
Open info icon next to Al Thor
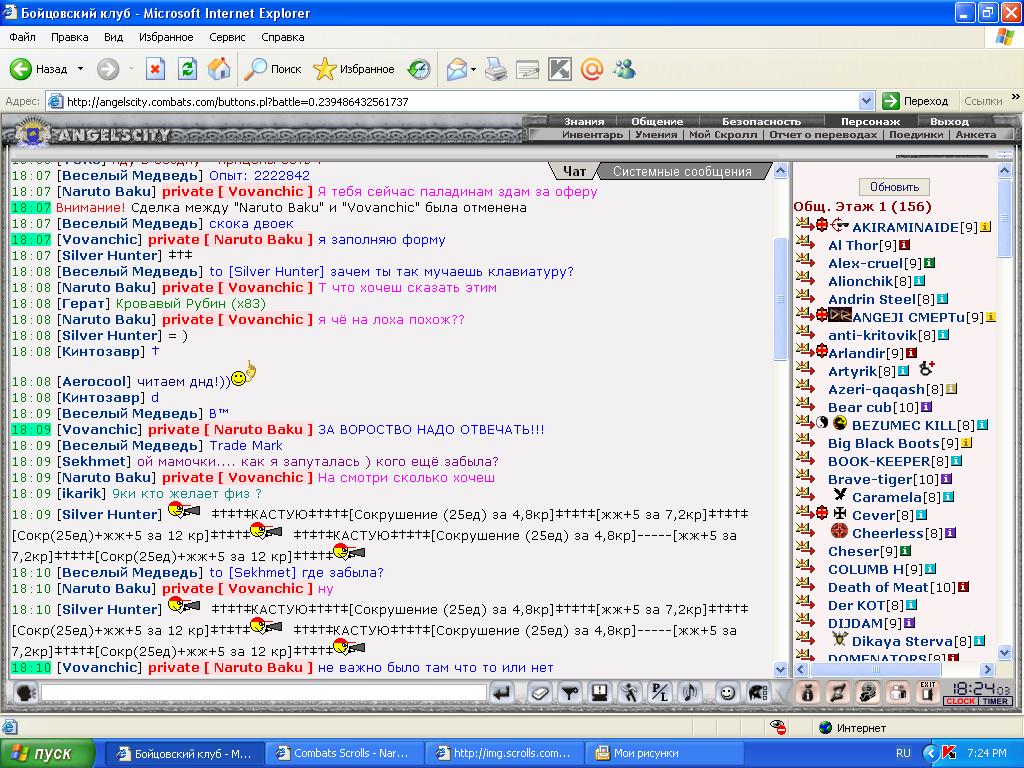(904, 245)
